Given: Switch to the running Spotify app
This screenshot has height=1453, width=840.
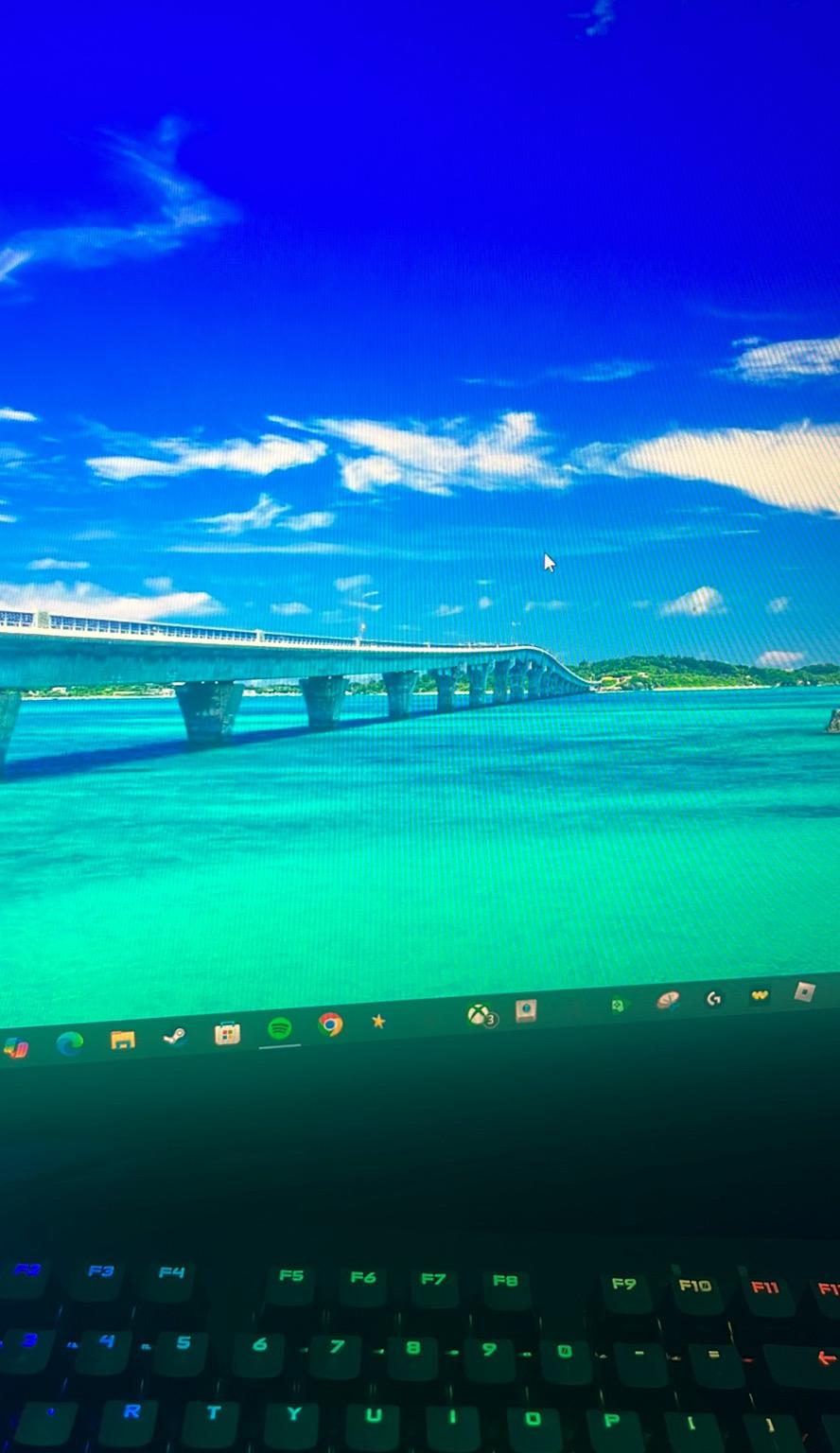Looking at the screenshot, I should coord(279,1028).
